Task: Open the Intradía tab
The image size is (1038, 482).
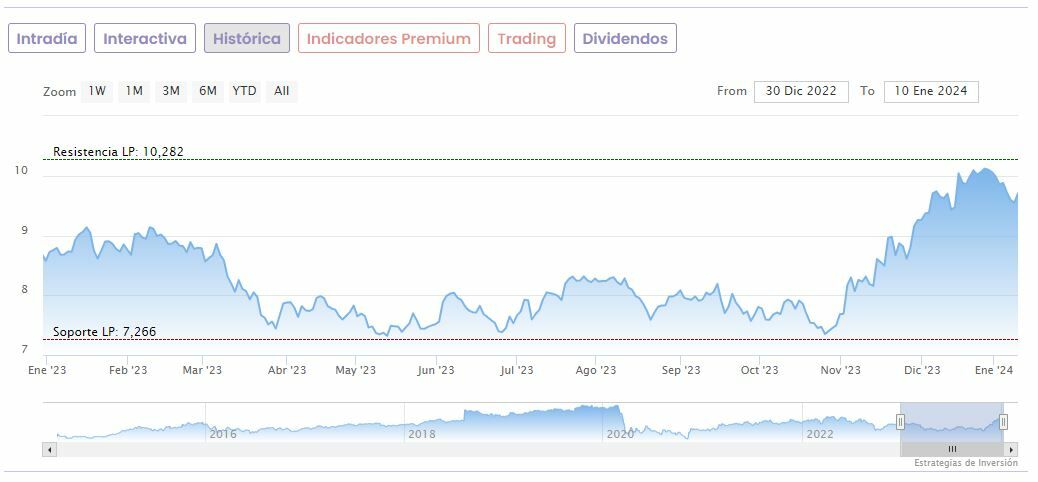Action: coord(47,39)
